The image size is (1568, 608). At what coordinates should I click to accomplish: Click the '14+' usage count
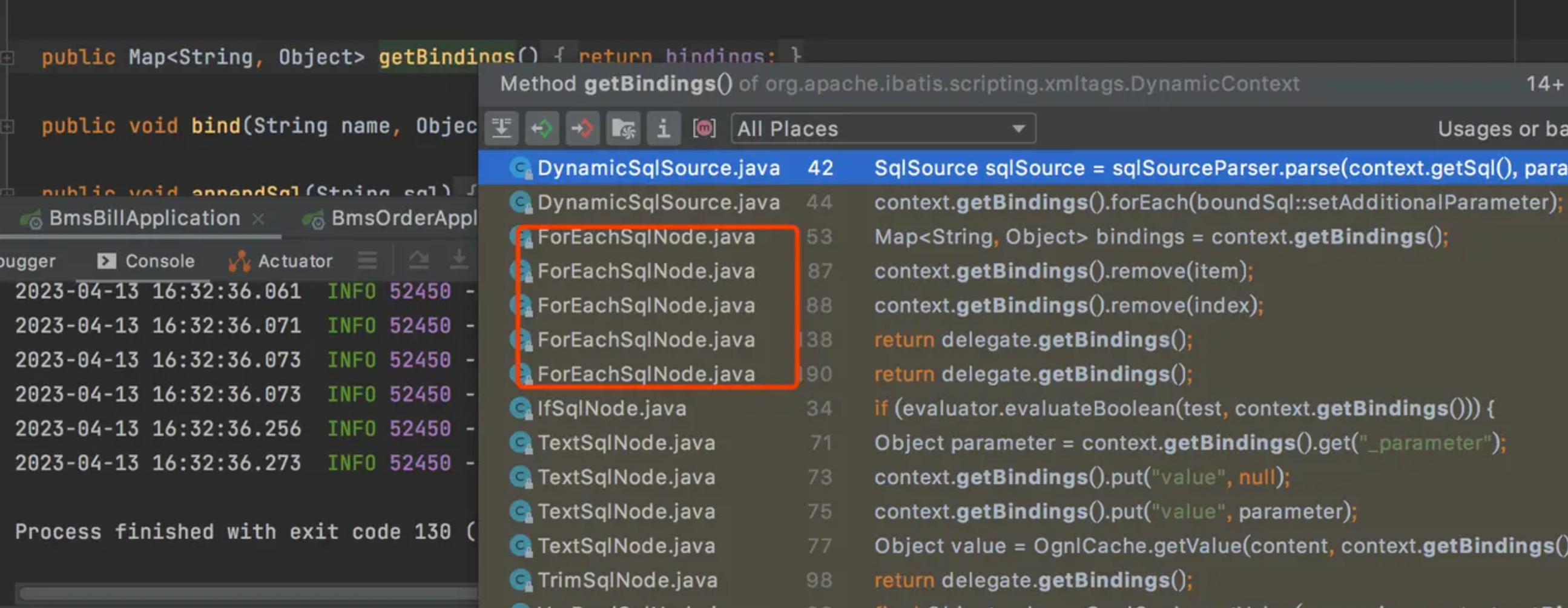(1545, 84)
